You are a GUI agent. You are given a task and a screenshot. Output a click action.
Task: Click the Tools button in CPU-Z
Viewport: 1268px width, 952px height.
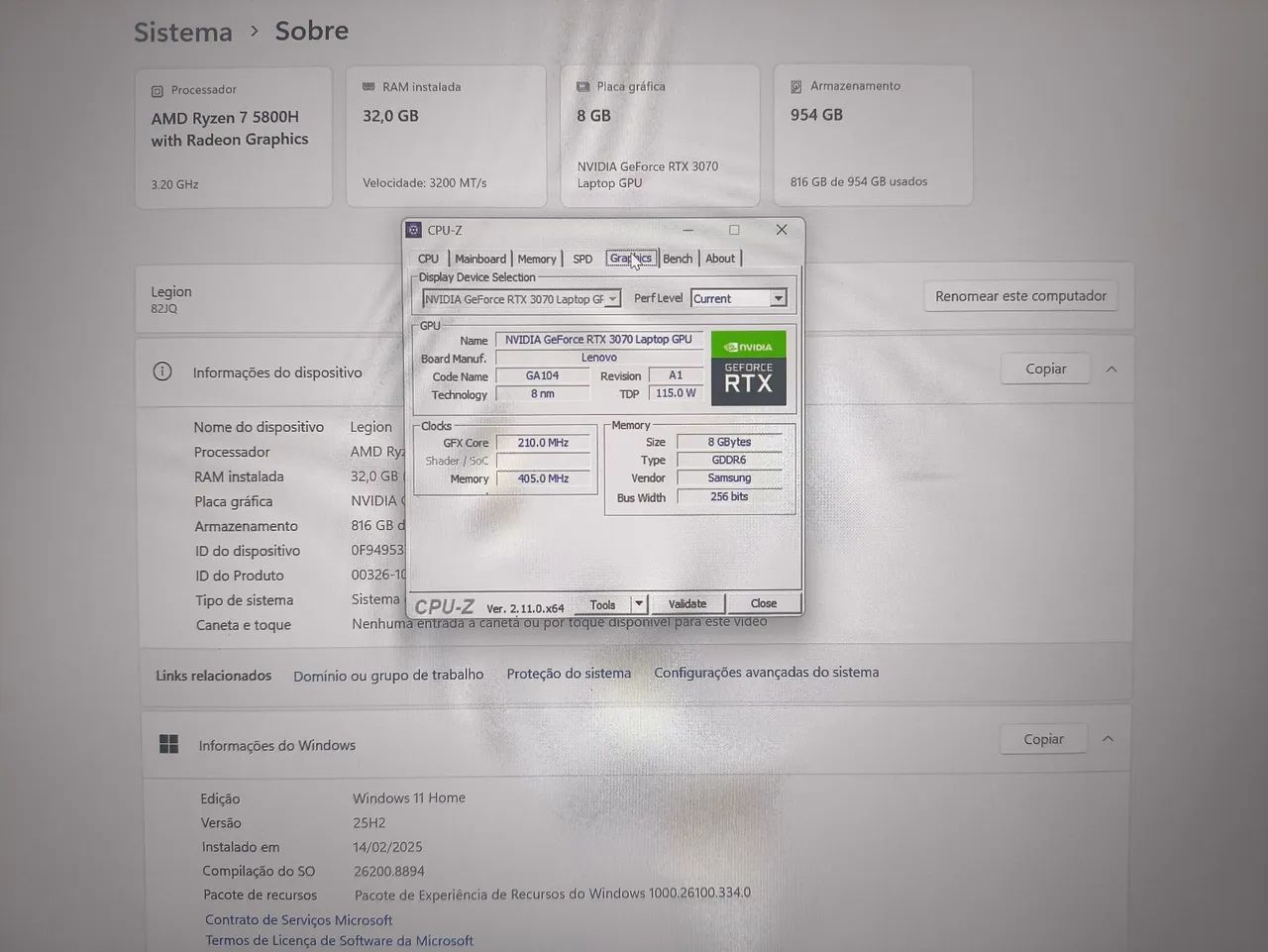pos(602,604)
